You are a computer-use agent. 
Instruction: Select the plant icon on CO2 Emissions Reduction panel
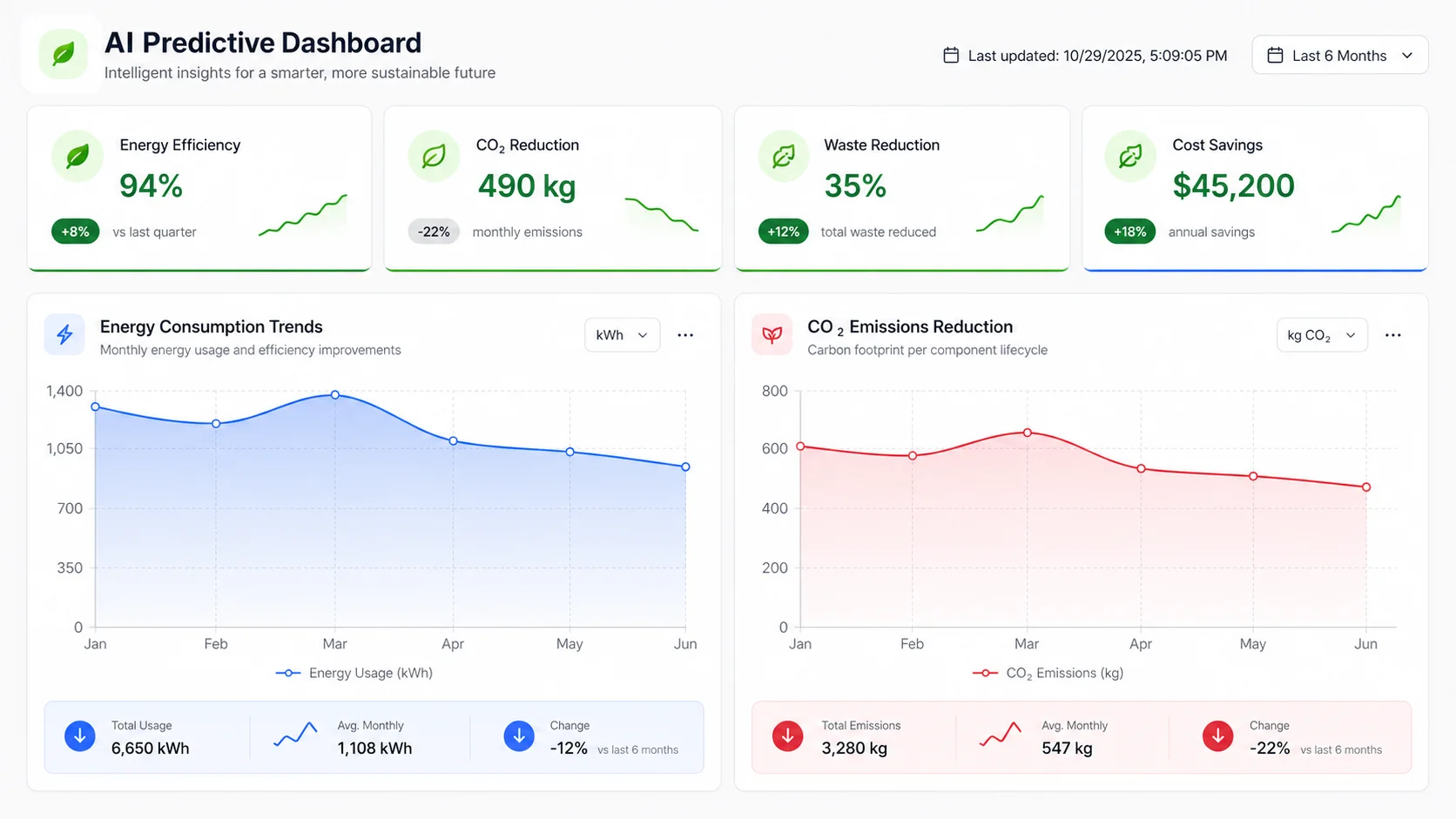[x=772, y=334]
